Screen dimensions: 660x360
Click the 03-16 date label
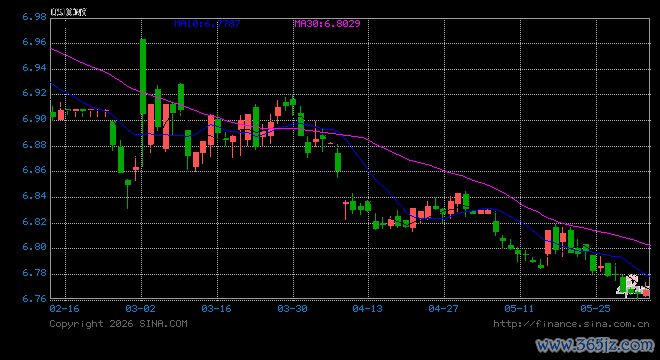pyautogui.click(x=216, y=309)
